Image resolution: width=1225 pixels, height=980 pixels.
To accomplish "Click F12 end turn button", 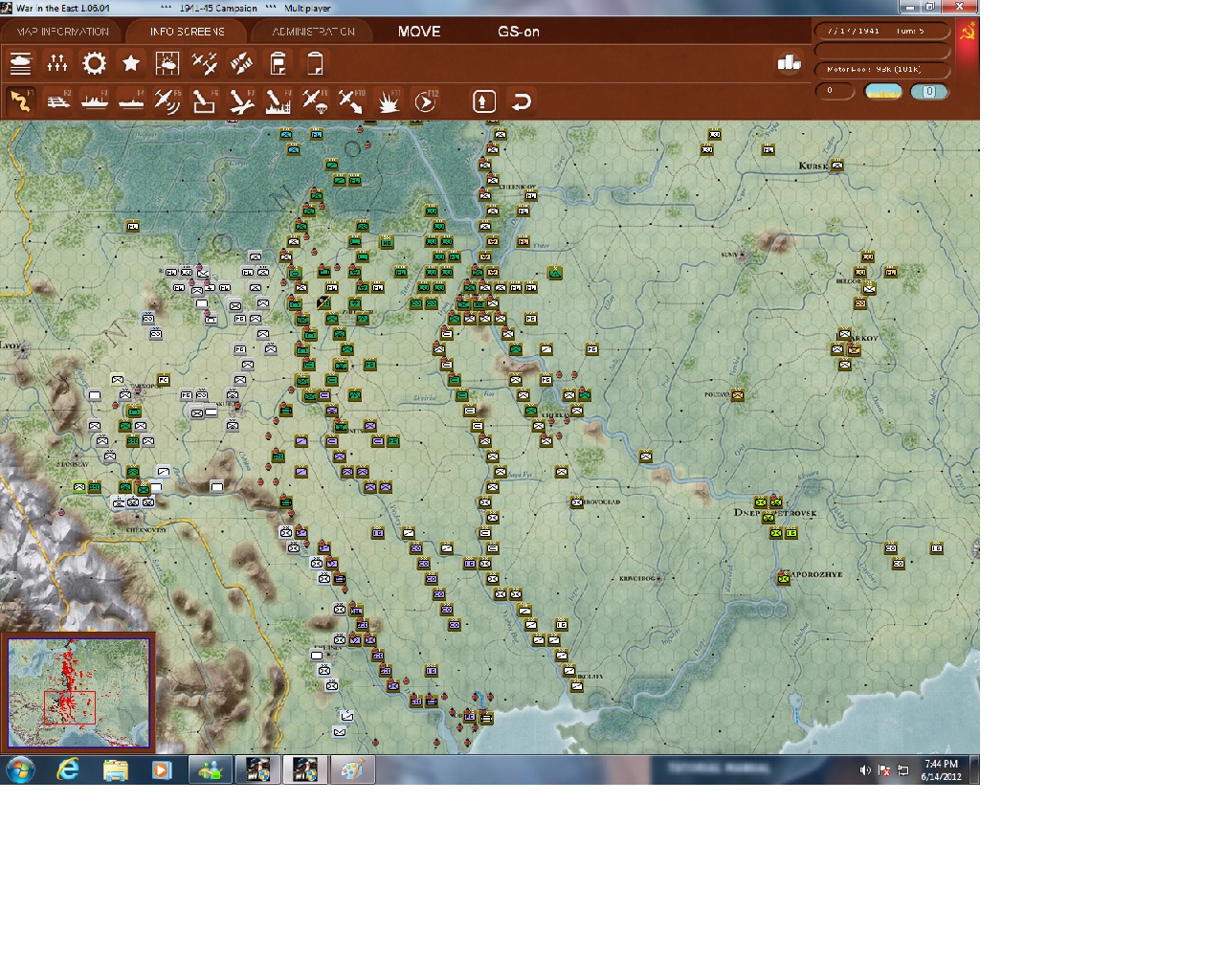I will click(x=426, y=100).
